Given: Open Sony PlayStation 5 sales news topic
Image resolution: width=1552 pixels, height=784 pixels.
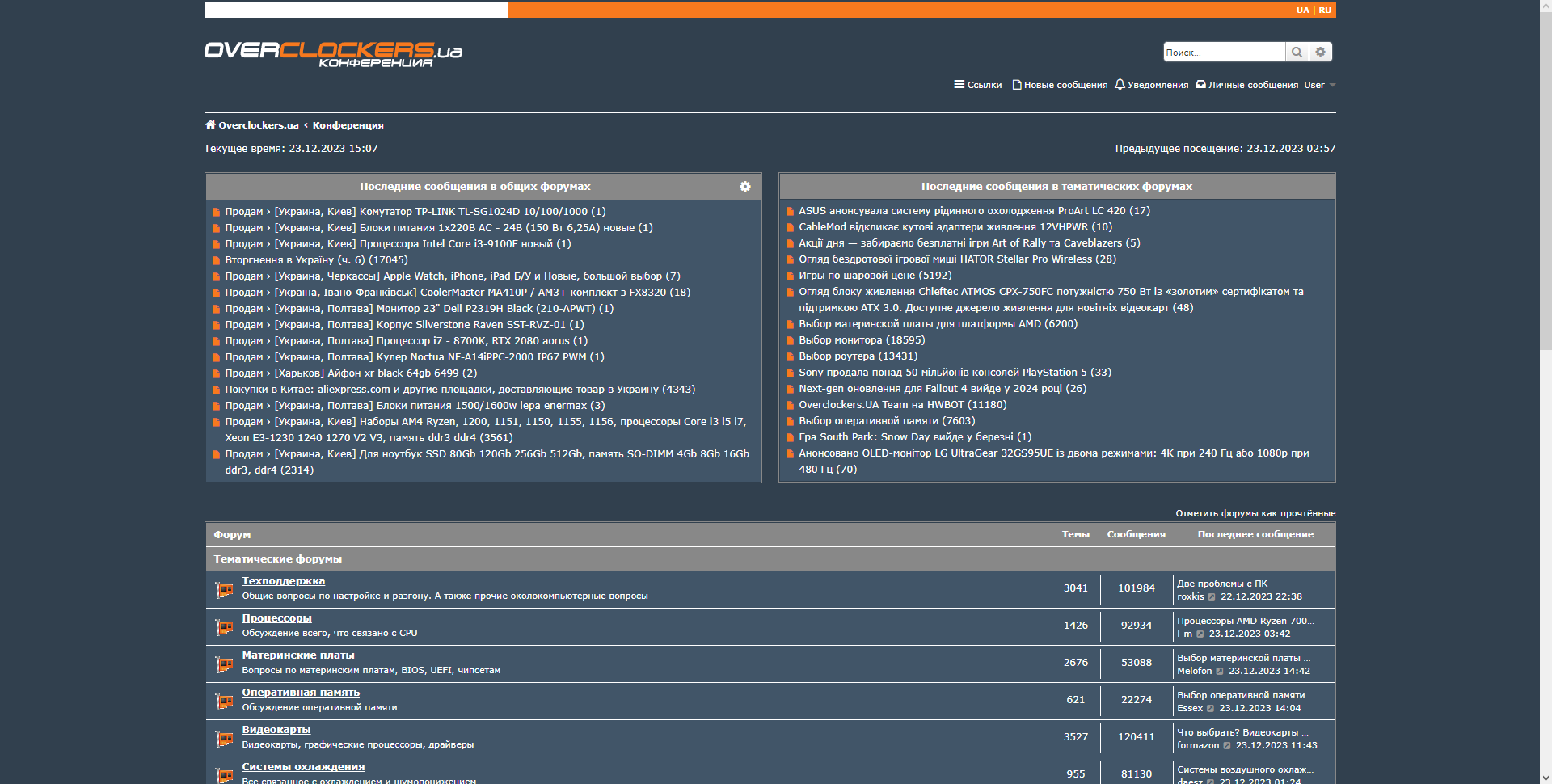Looking at the screenshot, I should 955,373.
